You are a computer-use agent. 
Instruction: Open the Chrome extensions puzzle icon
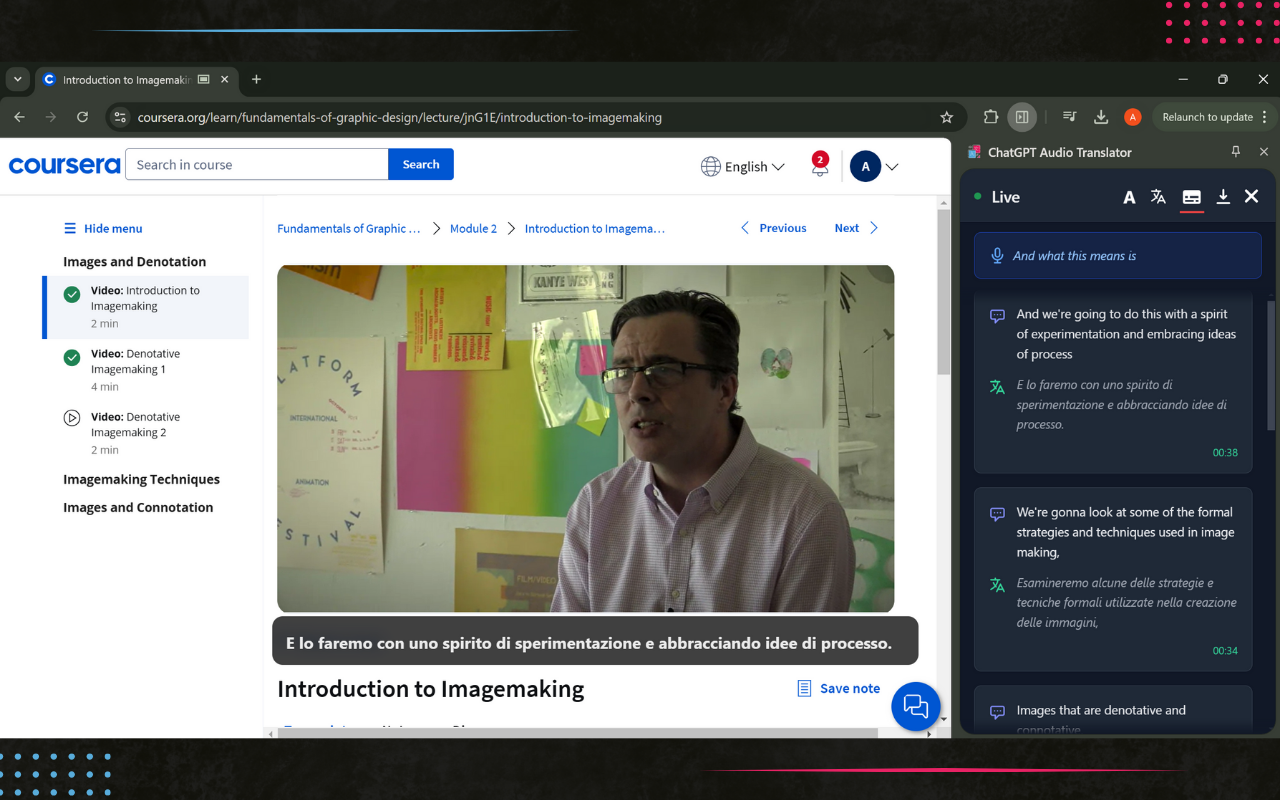(990, 117)
